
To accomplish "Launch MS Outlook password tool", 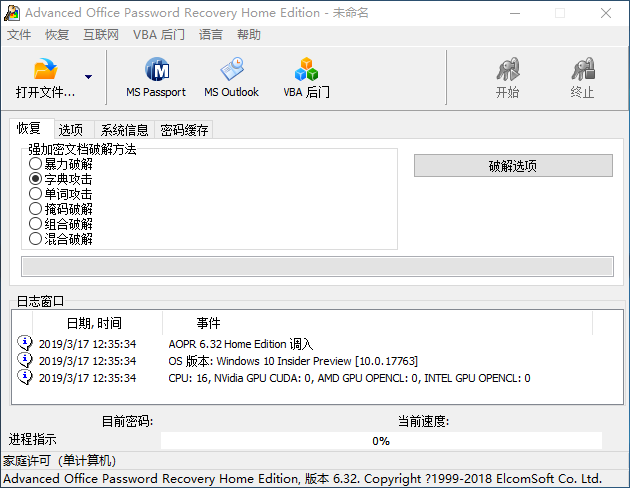I will [x=231, y=77].
